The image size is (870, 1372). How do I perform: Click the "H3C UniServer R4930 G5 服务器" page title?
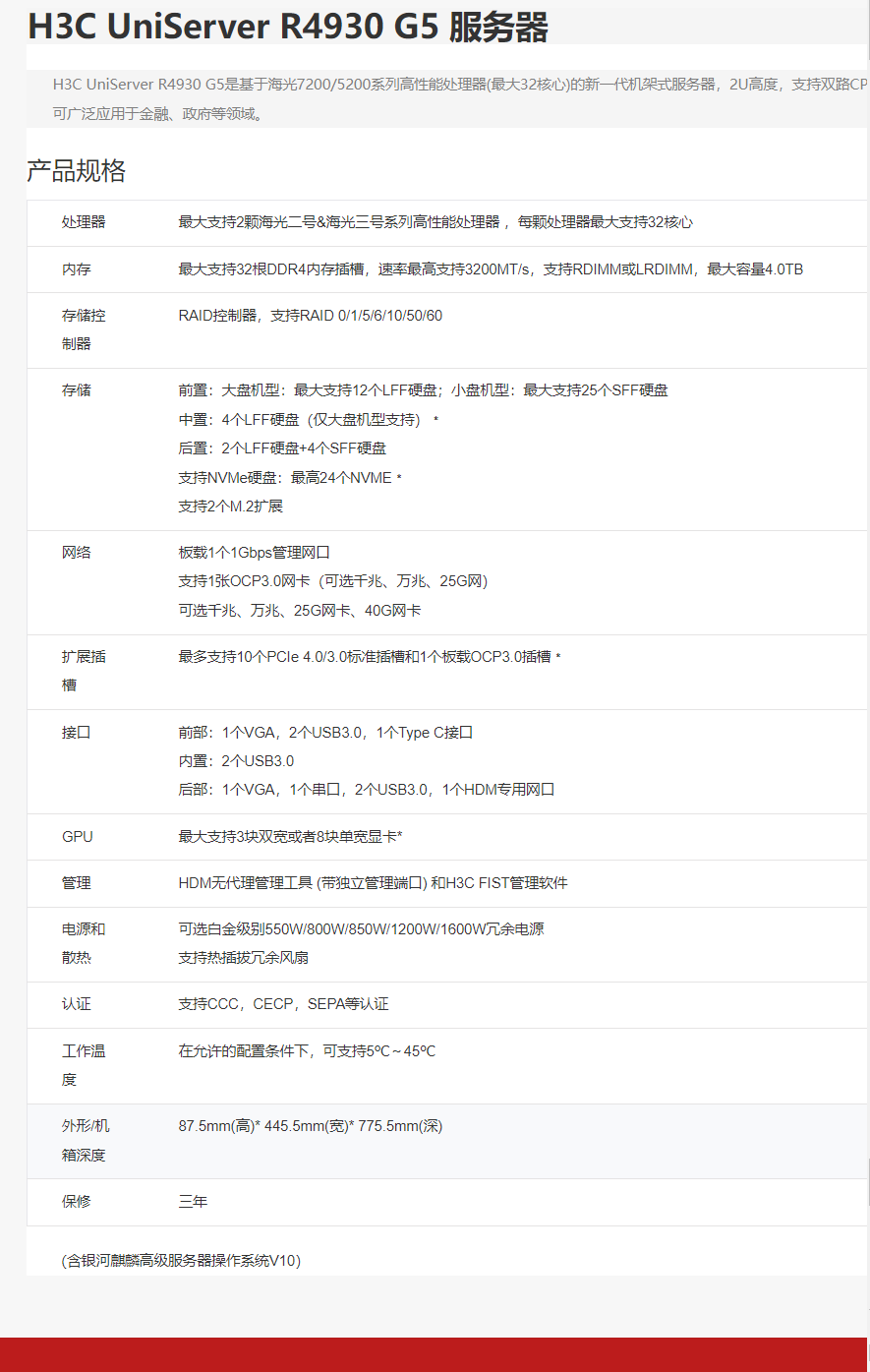[288, 27]
